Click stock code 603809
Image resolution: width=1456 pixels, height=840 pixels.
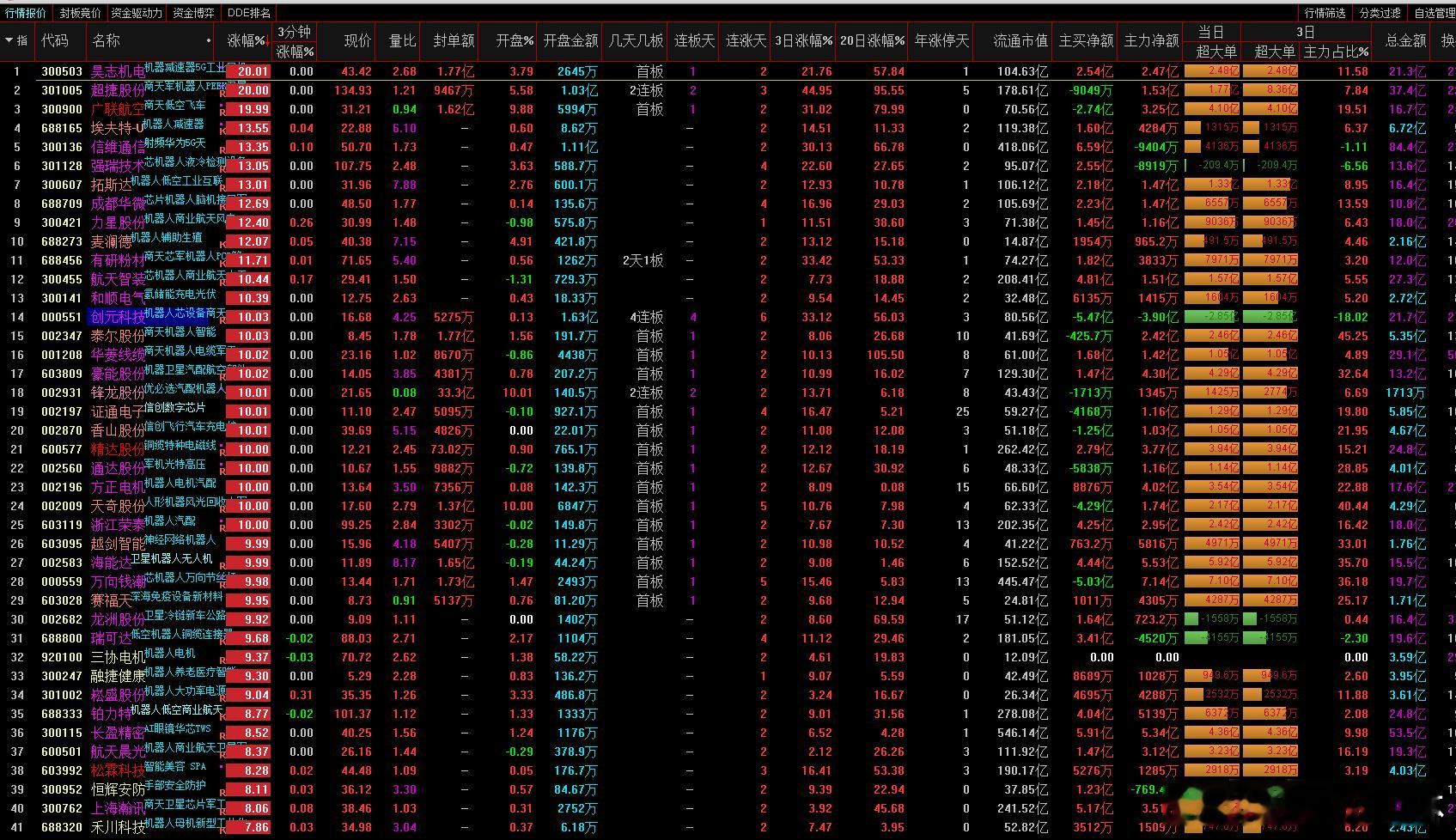coord(62,374)
